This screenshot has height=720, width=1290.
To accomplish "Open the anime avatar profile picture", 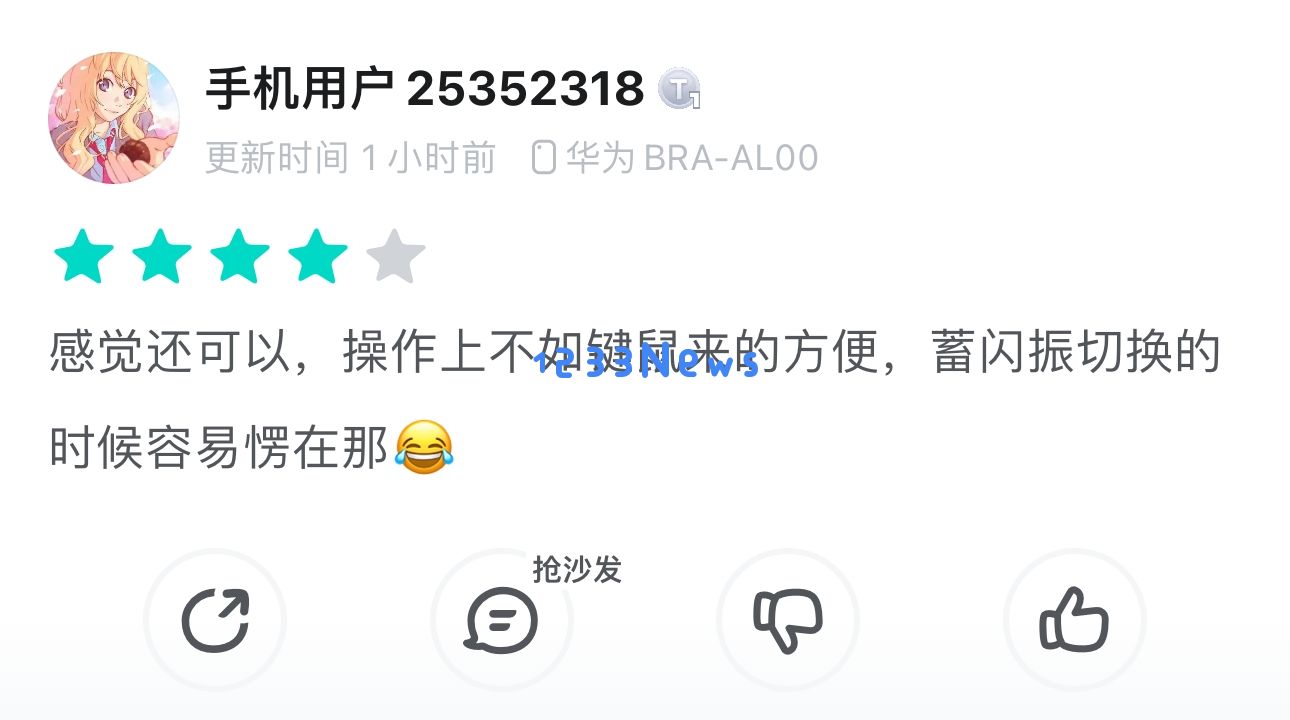I will 114,118.
